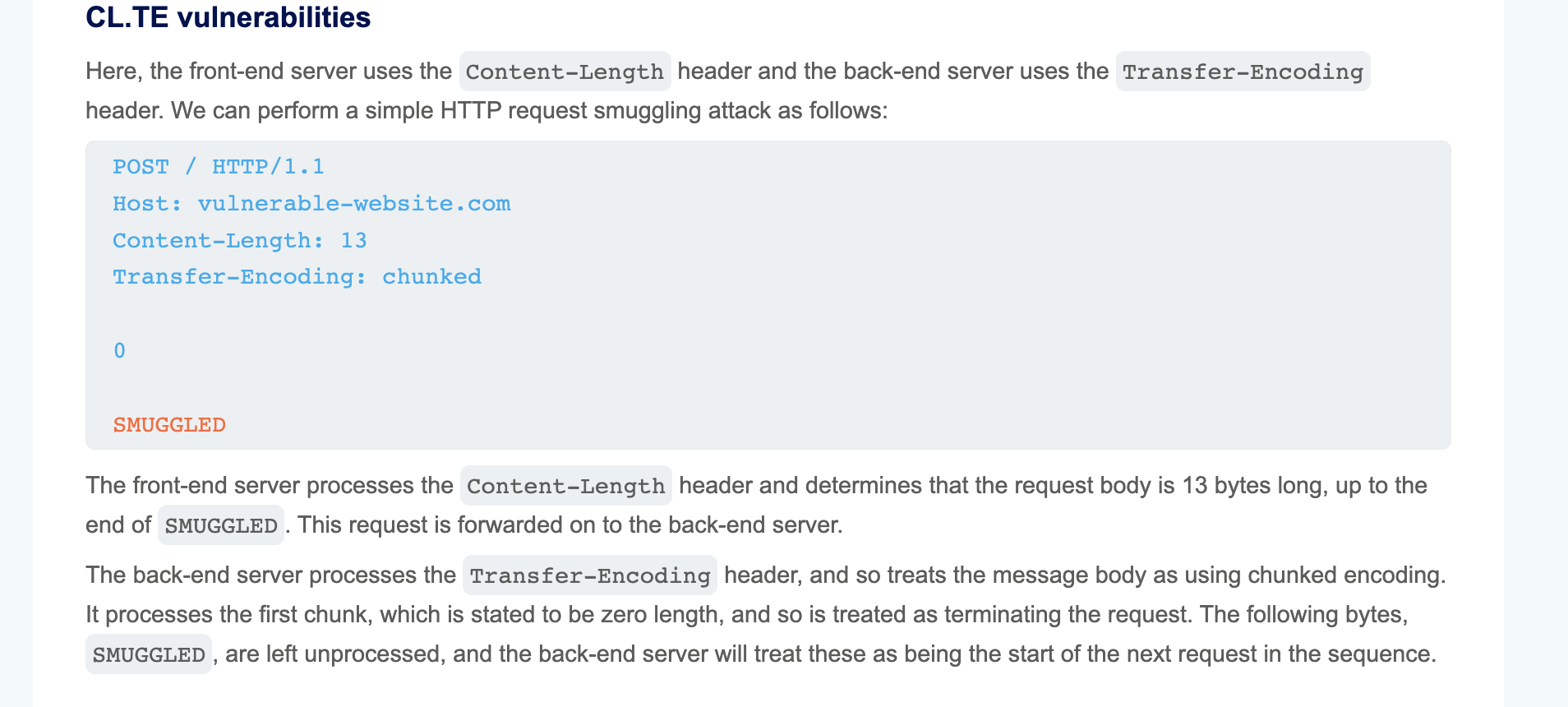Click the word "chunked" in the code block
The width and height of the screenshot is (1568, 707).
(431, 277)
